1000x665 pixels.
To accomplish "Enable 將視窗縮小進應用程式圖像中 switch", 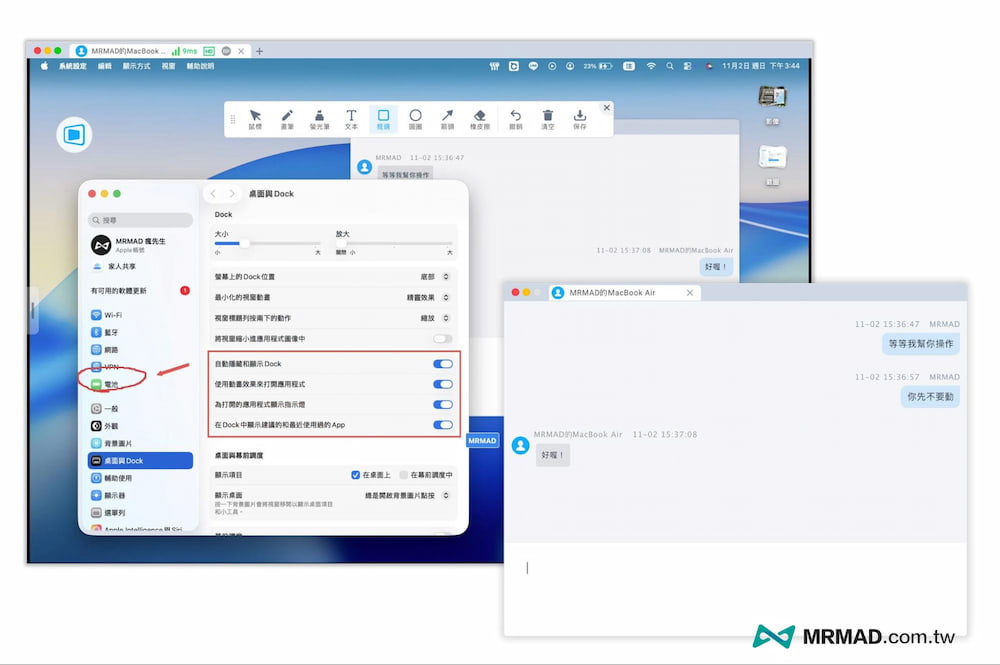I will [x=442, y=339].
